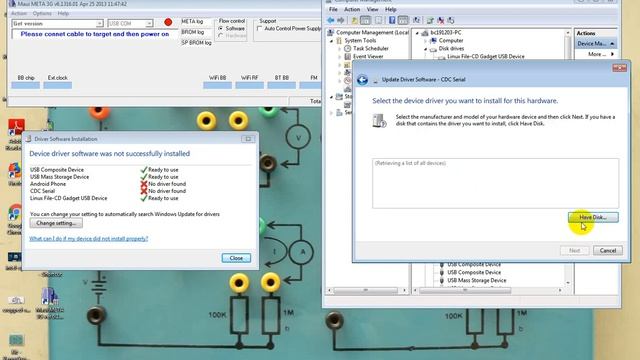Click the update driver software toolbar icon
Viewport: 640px width, 360px height.
click(430, 20)
